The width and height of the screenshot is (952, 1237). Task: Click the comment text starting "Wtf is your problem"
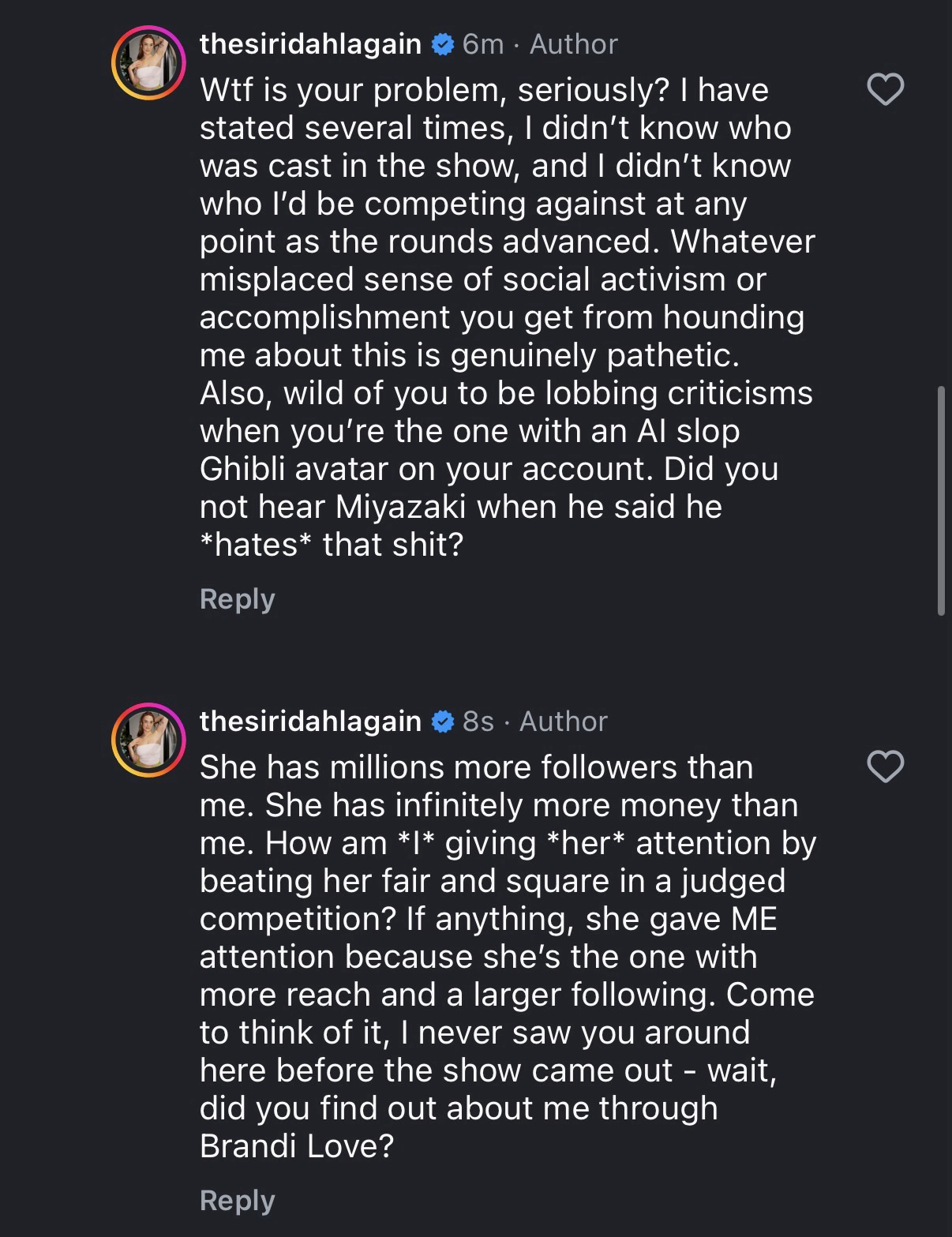point(505,316)
